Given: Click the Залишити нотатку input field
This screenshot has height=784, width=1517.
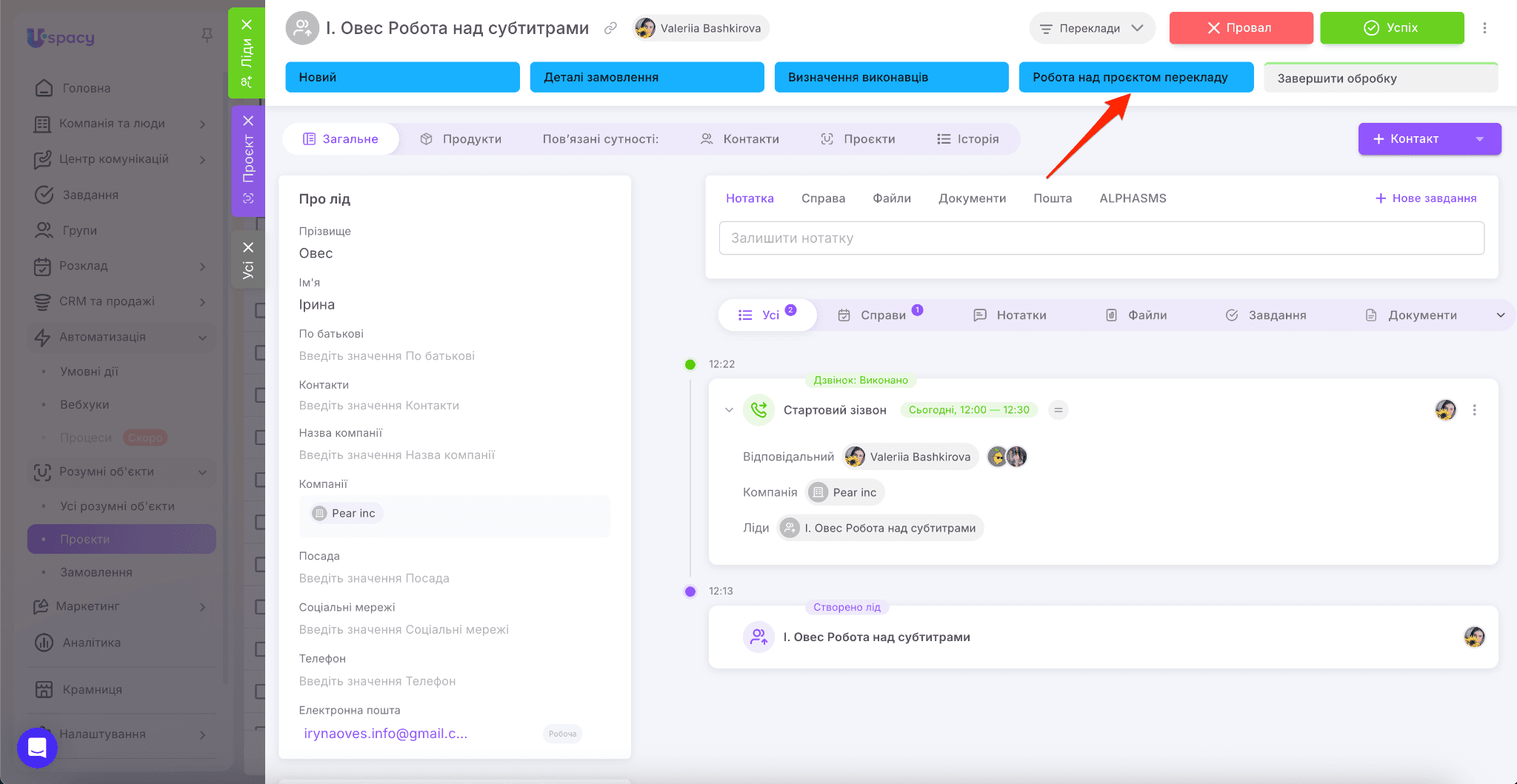Looking at the screenshot, I should tap(1101, 238).
